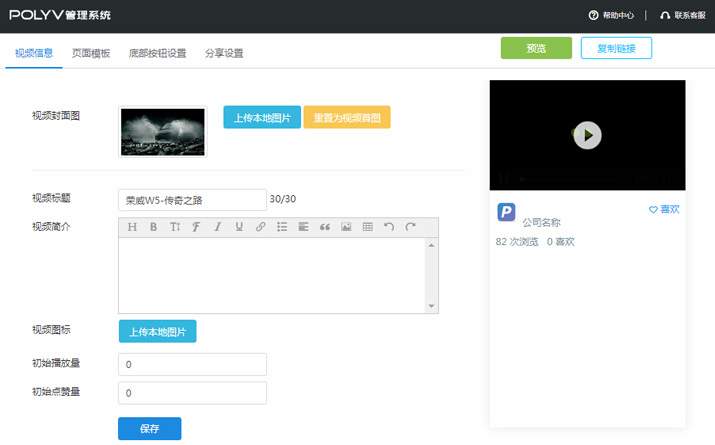715x445 pixels.
Task: Redo the last edit in editor
Action: [x=410, y=227]
